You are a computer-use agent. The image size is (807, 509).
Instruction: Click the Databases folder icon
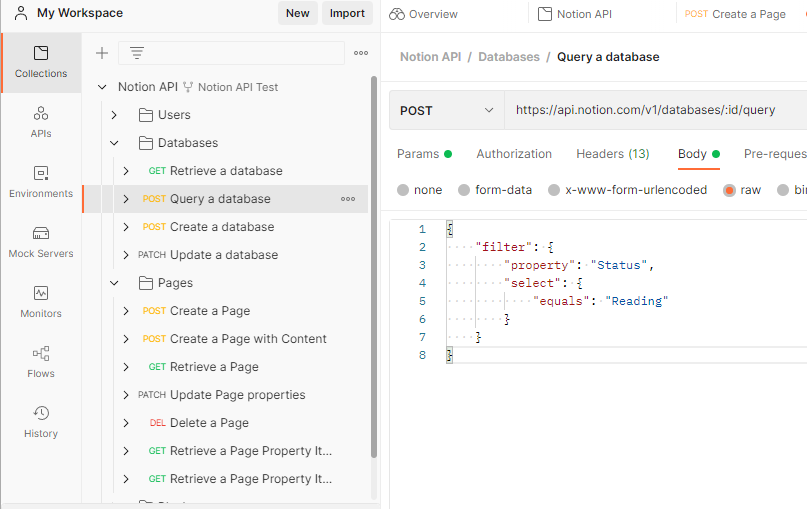[x=146, y=143]
